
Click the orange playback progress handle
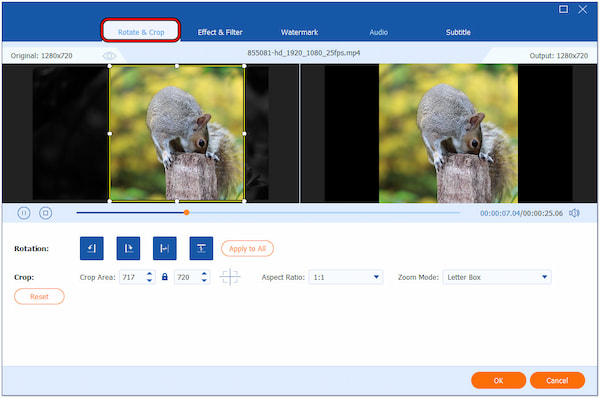[186, 212]
